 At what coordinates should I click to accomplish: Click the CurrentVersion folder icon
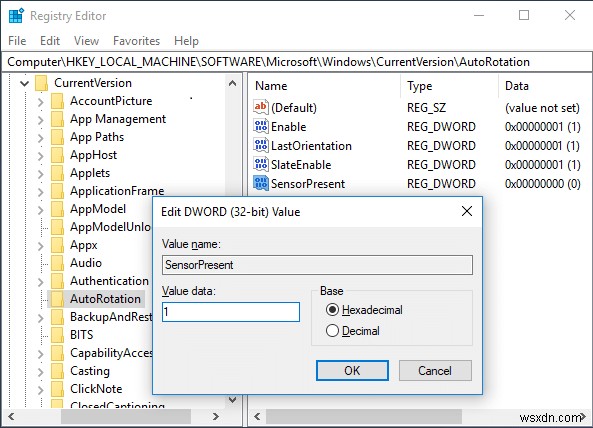coord(41,83)
